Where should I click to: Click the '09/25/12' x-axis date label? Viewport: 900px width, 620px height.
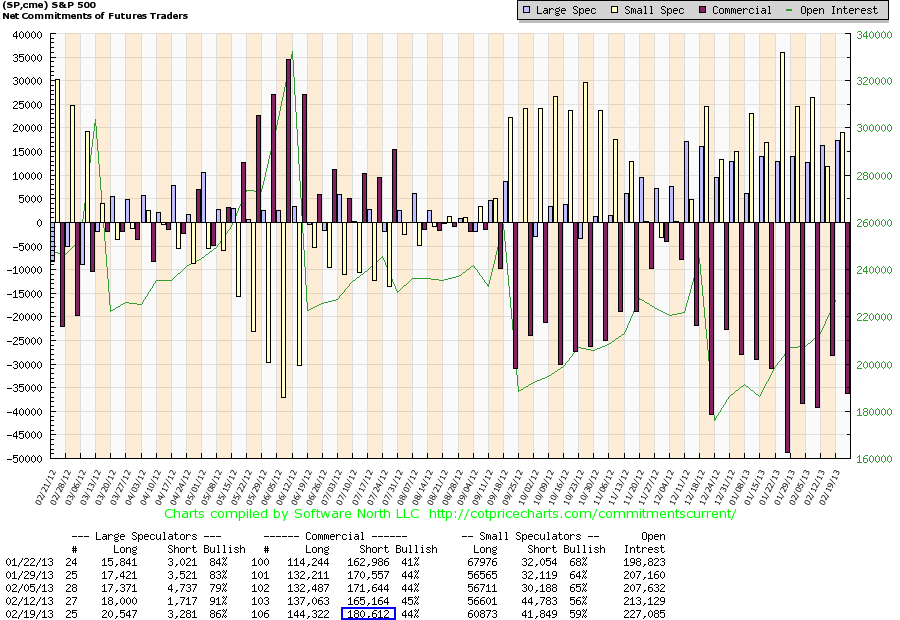(512, 487)
